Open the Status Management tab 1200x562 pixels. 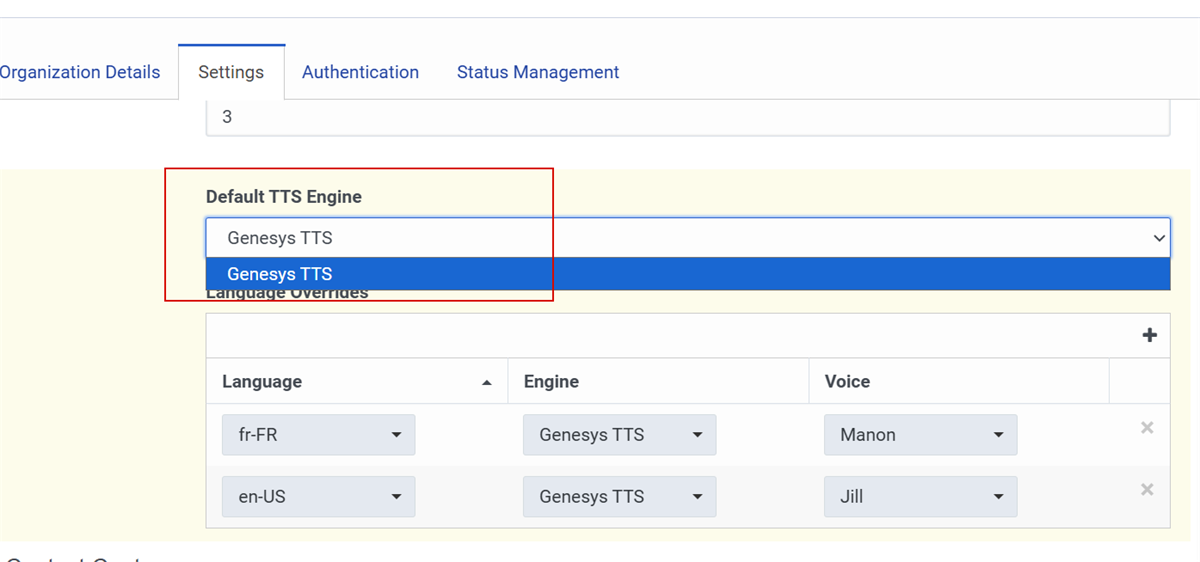[x=538, y=72]
